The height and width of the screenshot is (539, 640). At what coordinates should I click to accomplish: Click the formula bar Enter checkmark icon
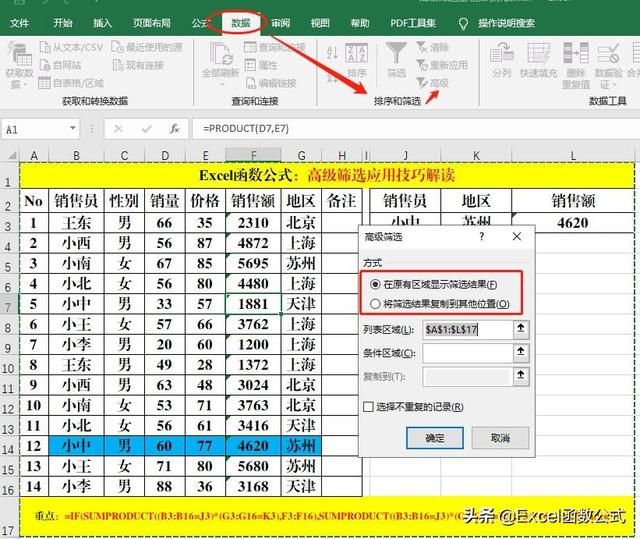tap(147, 129)
